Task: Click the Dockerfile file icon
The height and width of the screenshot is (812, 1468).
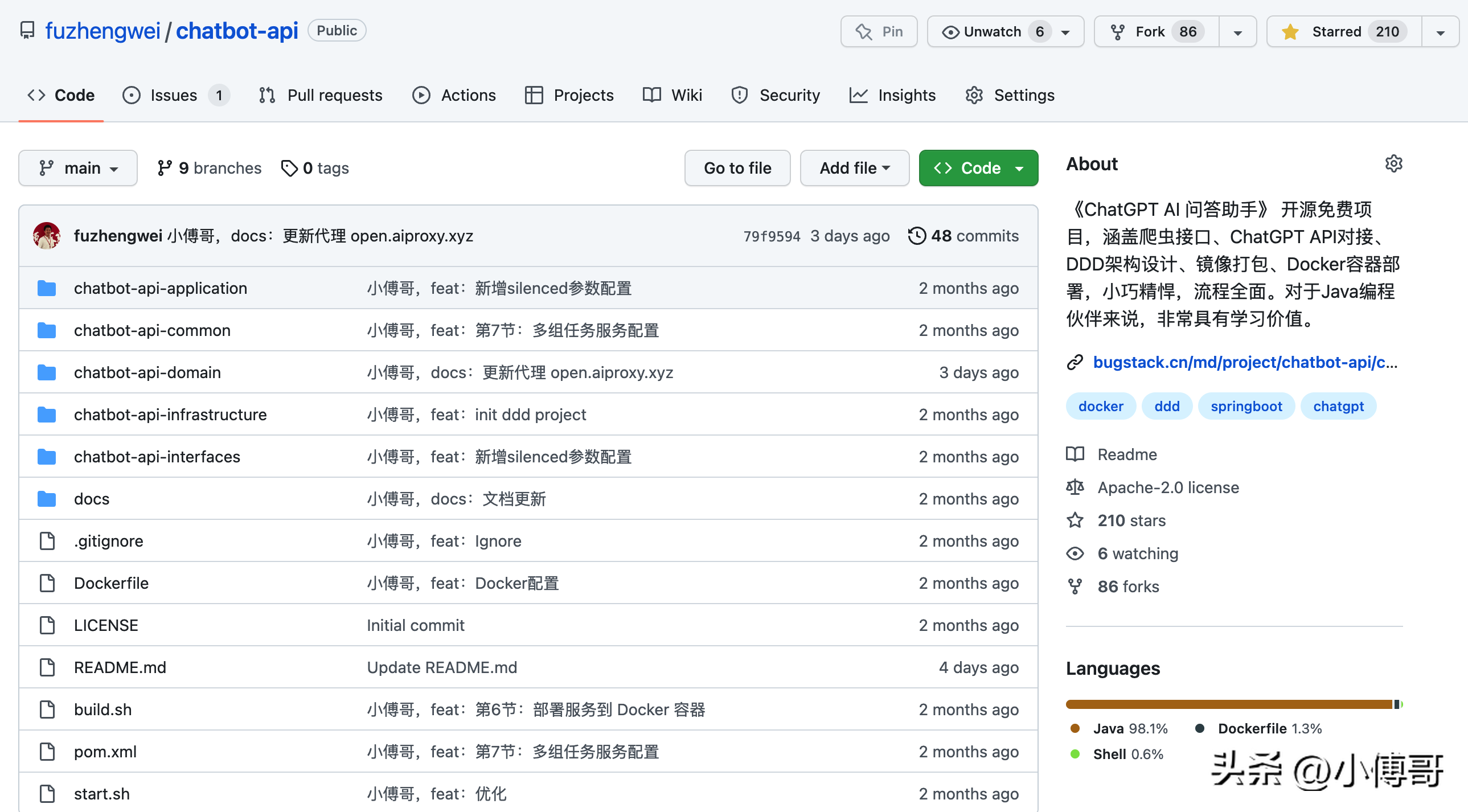Action: [x=47, y=583]
